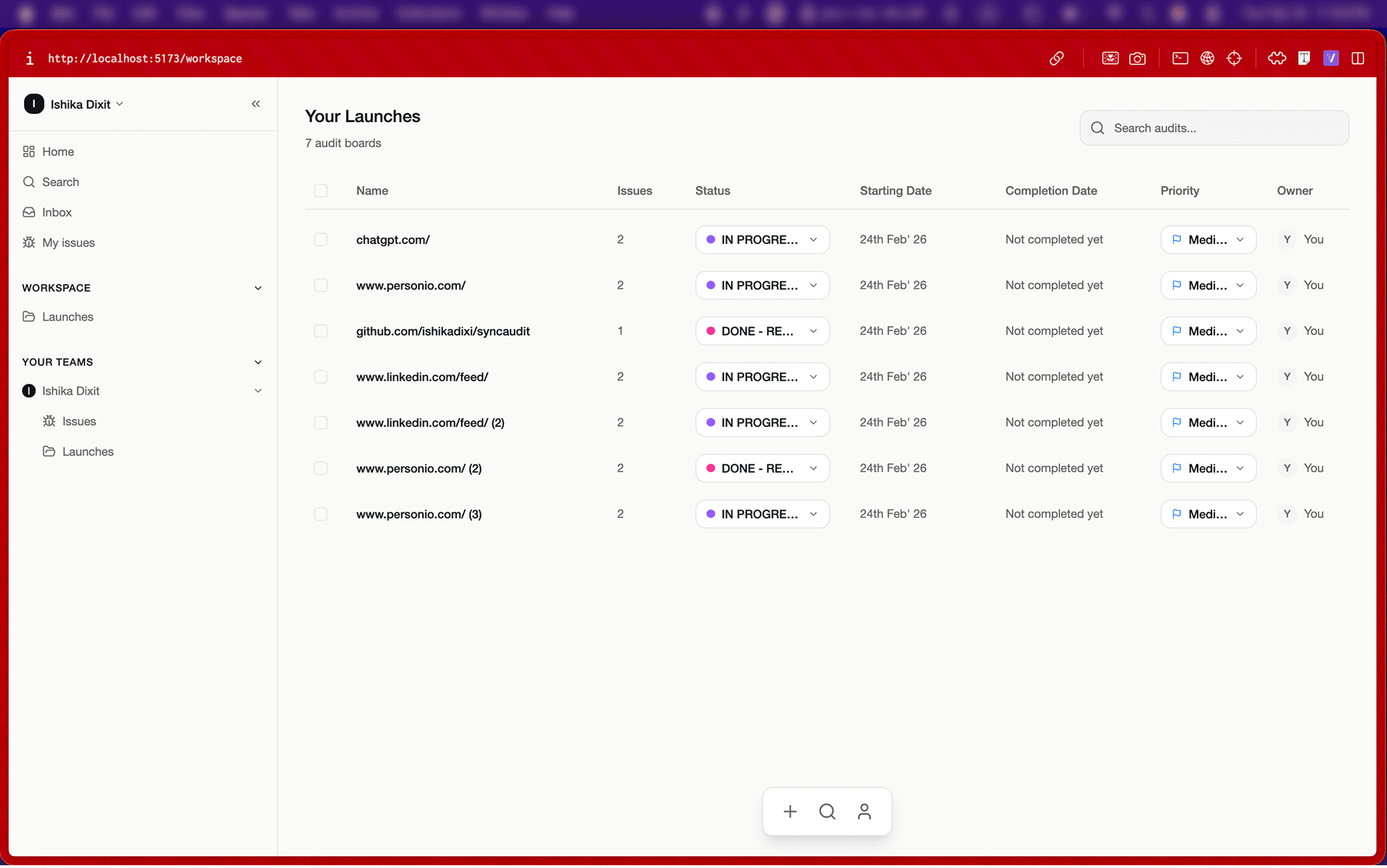Check the select-all checkbox in table header
This screenshot has width=1387, height=868.
320,191
